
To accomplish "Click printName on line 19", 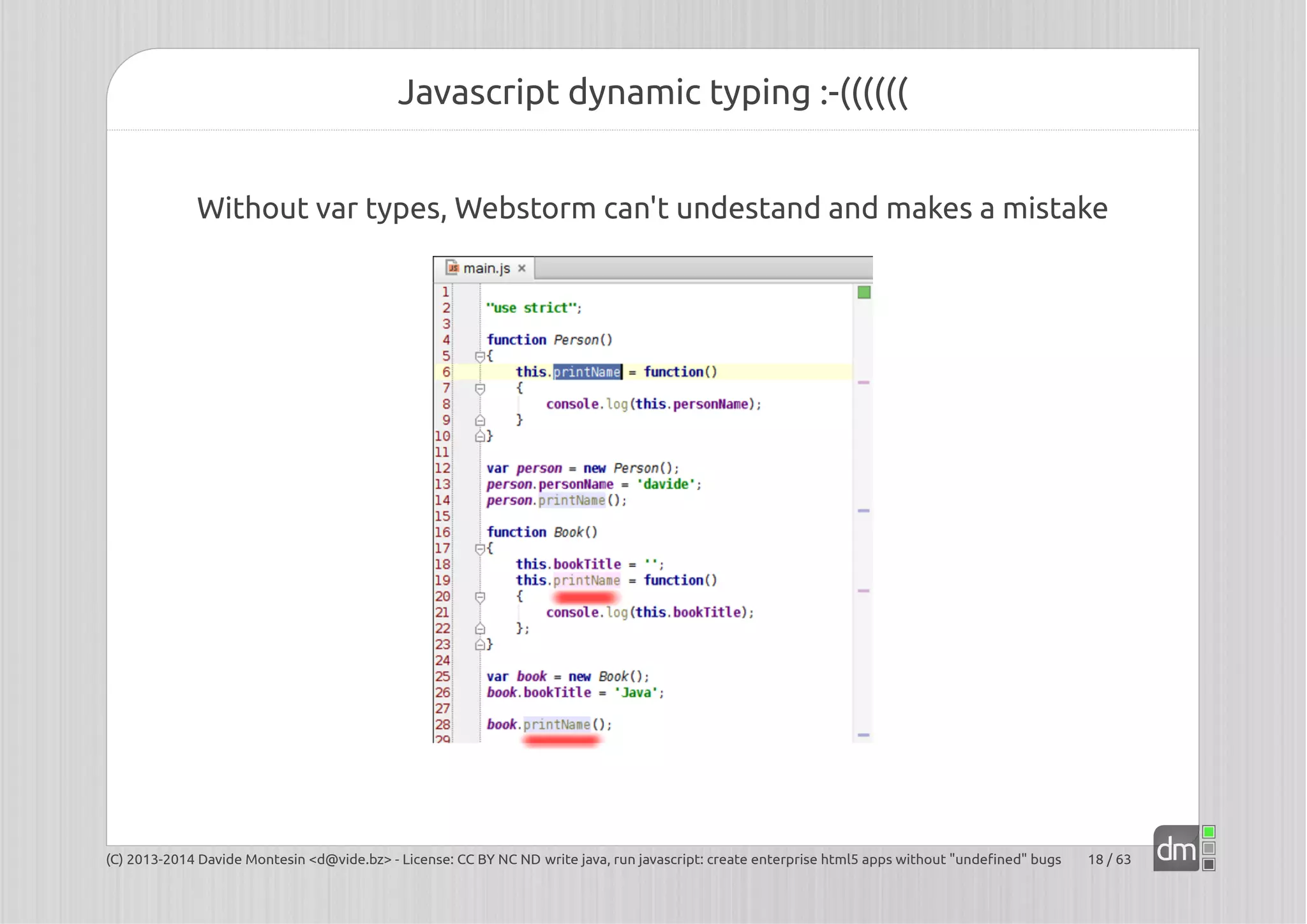I will coord(586,580).
